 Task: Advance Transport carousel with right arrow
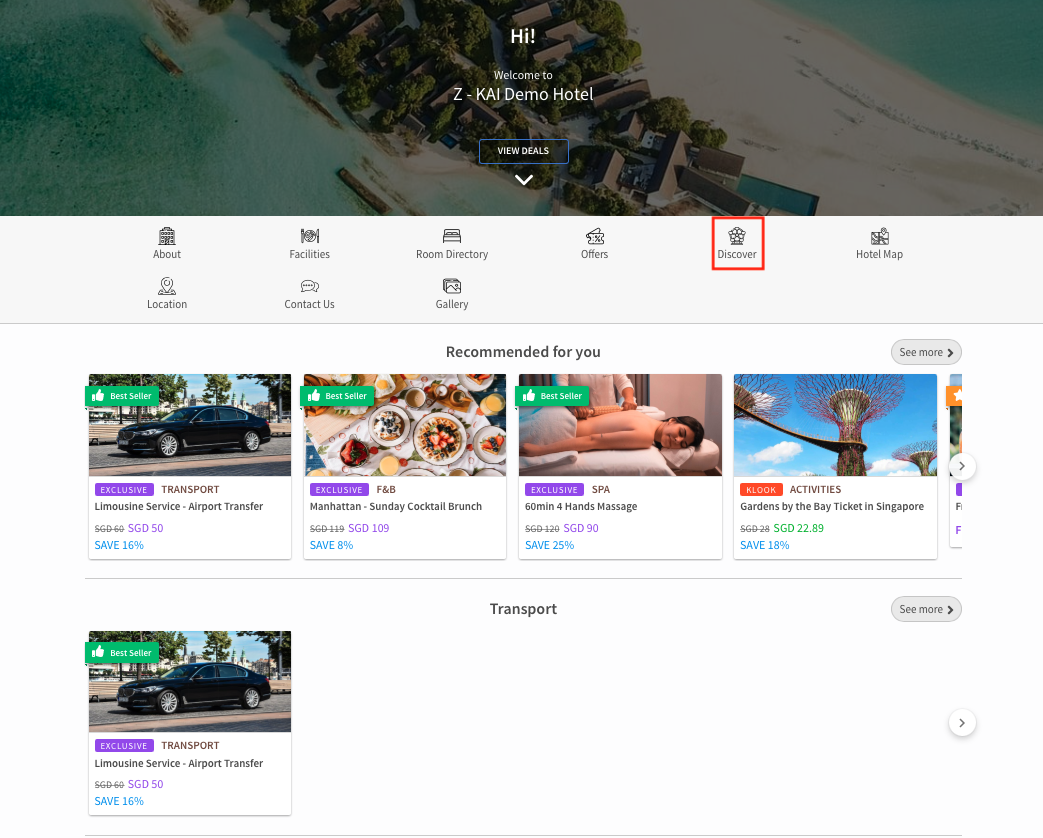(962, 723)
